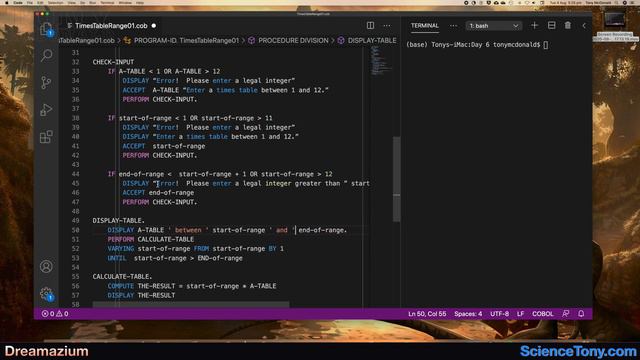640x360 pixels.
Task: Click the code minimap
Action: click(380, 61)
